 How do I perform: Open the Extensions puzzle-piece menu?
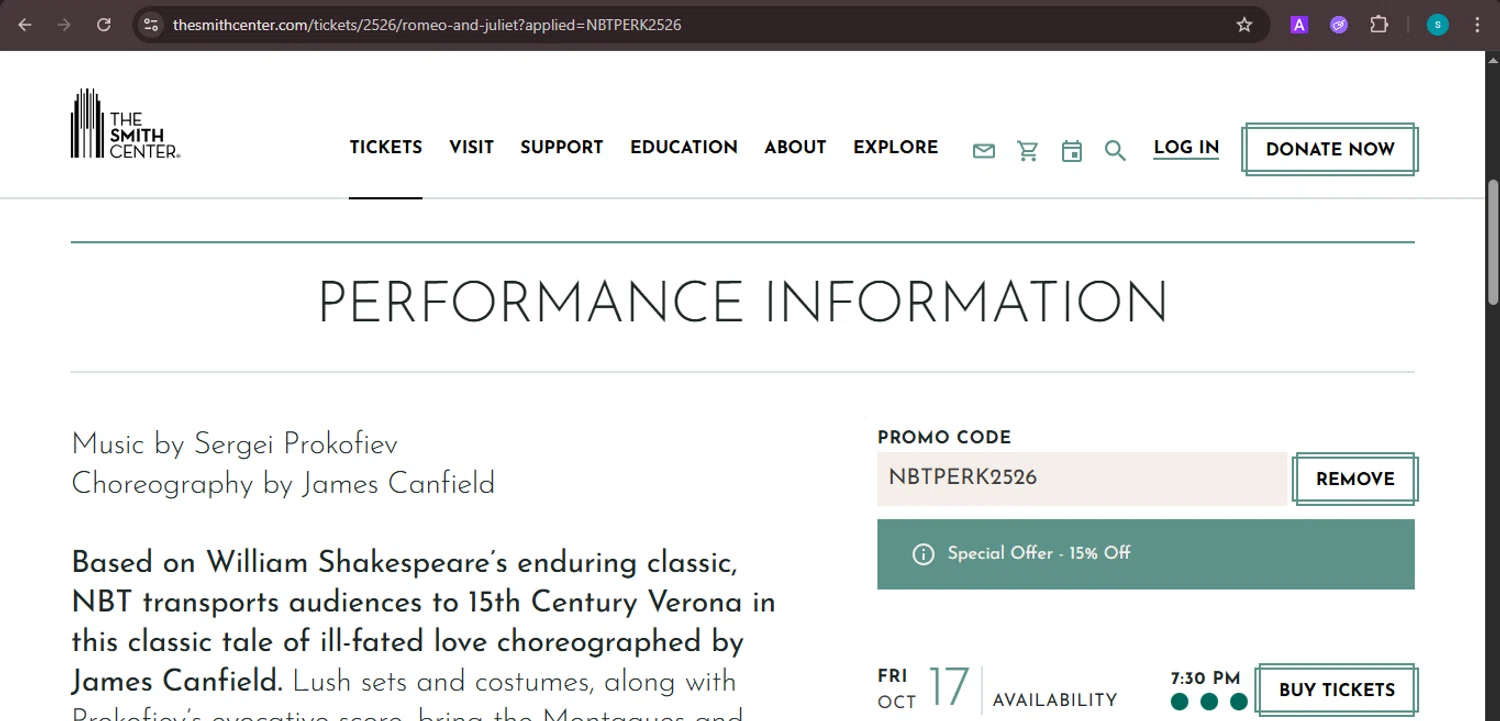tap(1379, 25)
